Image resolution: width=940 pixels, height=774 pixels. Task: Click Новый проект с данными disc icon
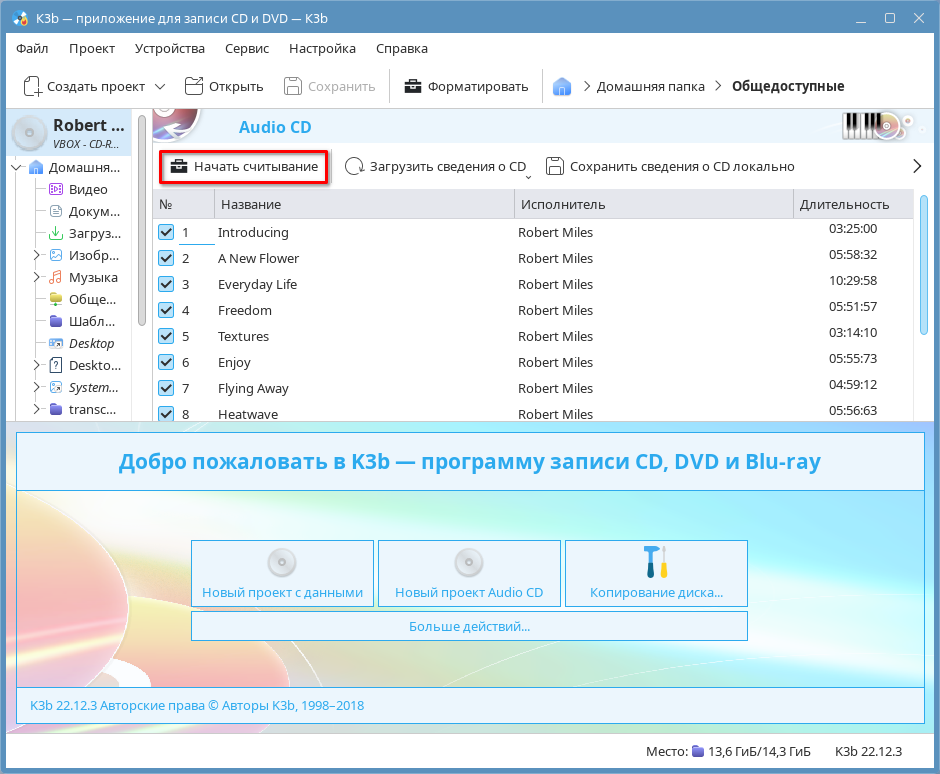pos(282,564)
